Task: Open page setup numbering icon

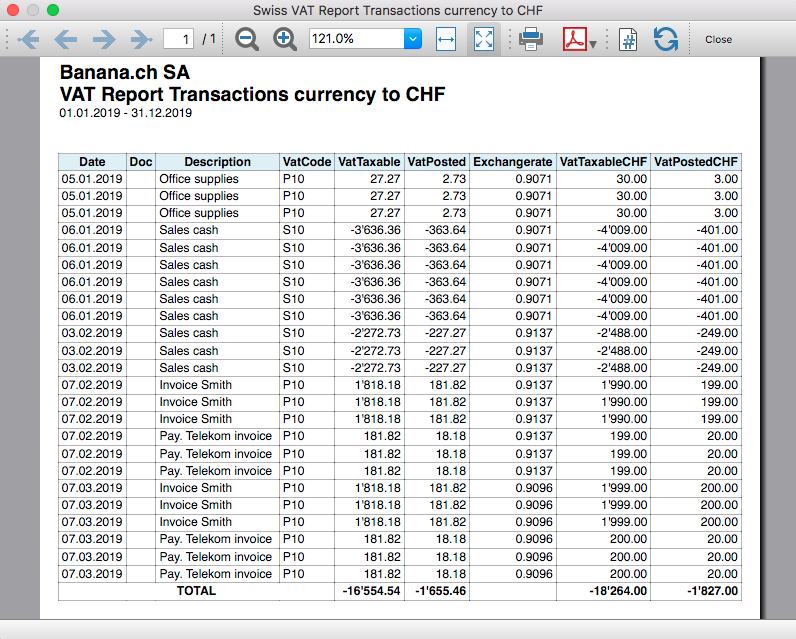Action: [628, 40]
